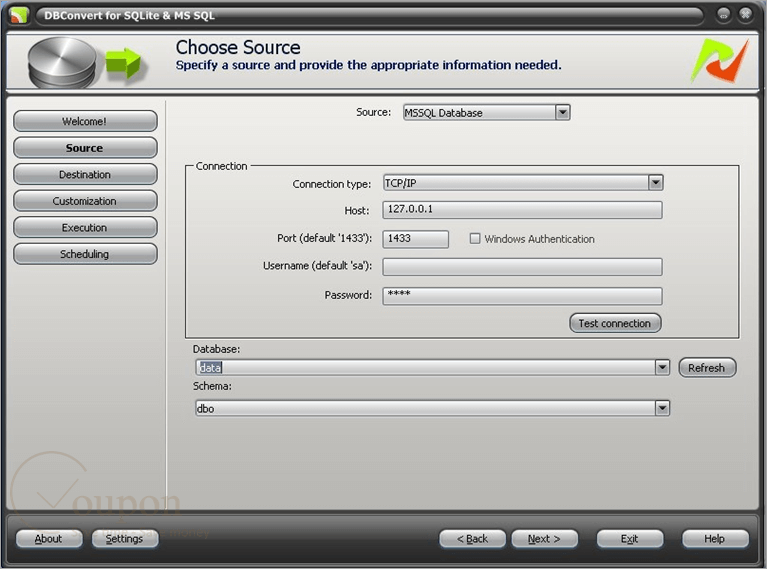Image resolution: width=767 pixels, height=569 pixels.
Task: Open the Customization step
Action: tap(85, 201)
